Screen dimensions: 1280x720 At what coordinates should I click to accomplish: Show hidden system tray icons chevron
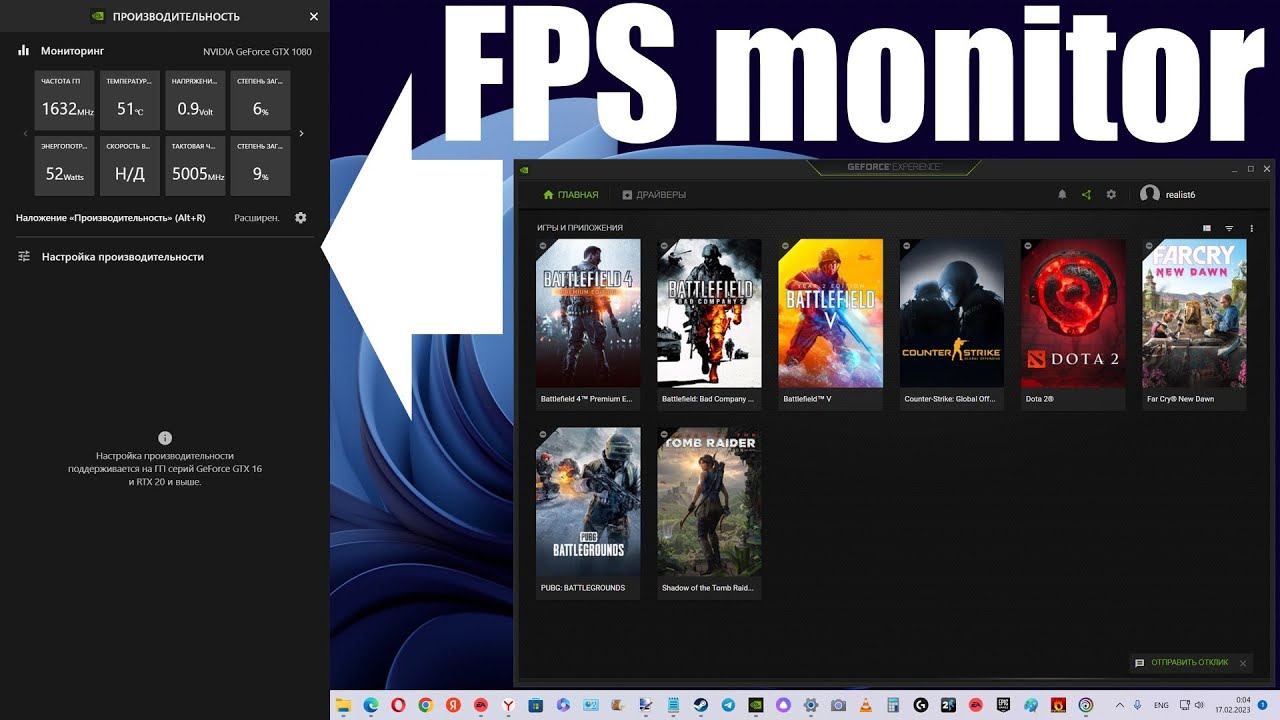click(x=1119, y=705)
